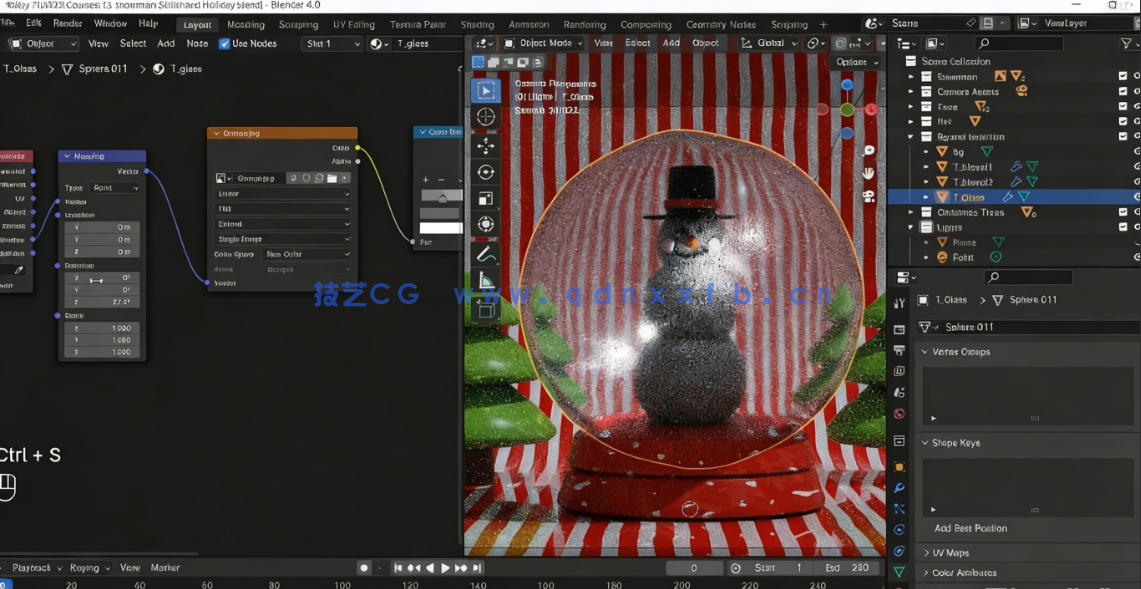The height and width of the screenshot is (589, 1141).
Task: Open the Physics Properties tab
Action: (x=898, y=530)
